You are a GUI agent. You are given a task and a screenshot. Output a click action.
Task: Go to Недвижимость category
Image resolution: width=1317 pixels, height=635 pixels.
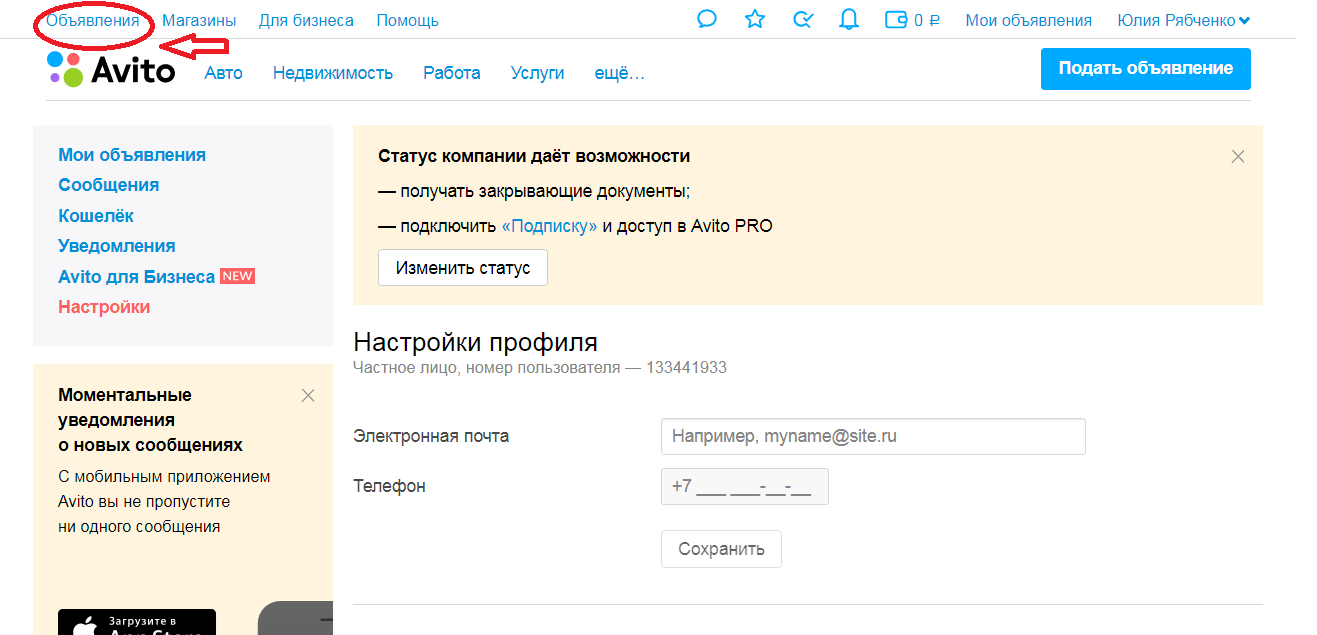click(x=333, y=73)
